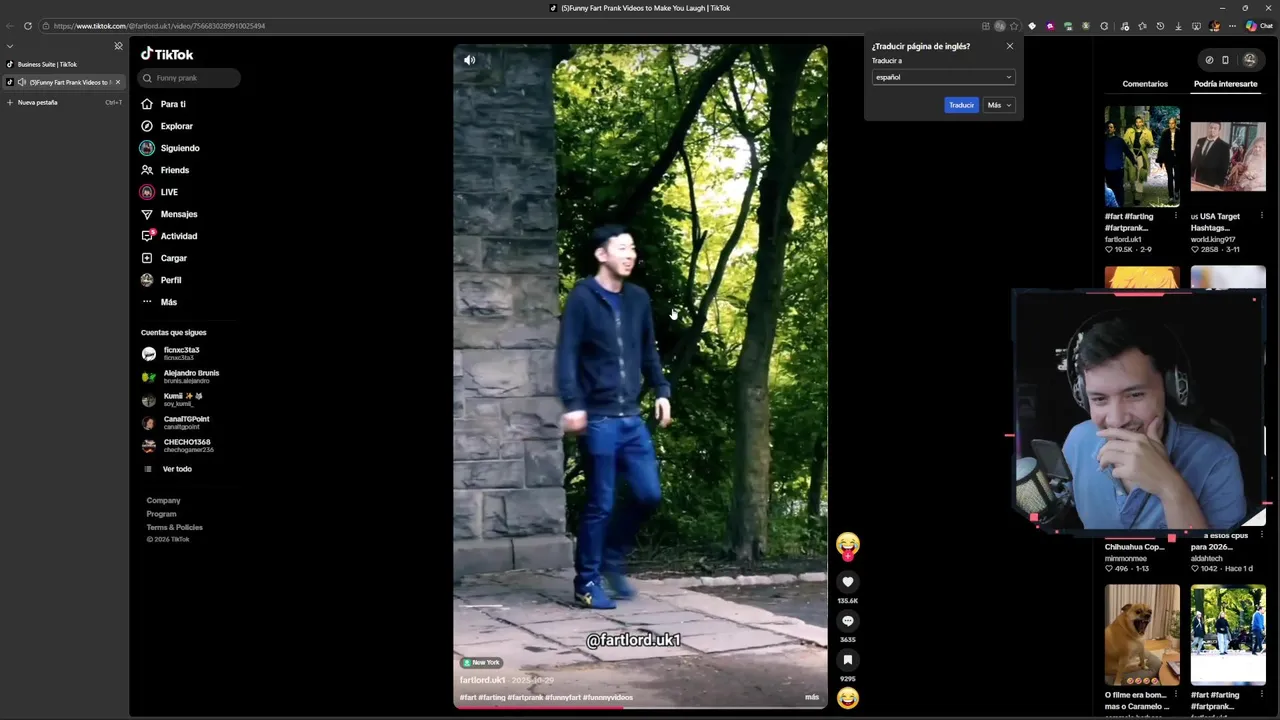The height and width of the screenshot is (720, 1280).
Task: Click the browser profile avatar in toolbar
Action: [1215, 26]
